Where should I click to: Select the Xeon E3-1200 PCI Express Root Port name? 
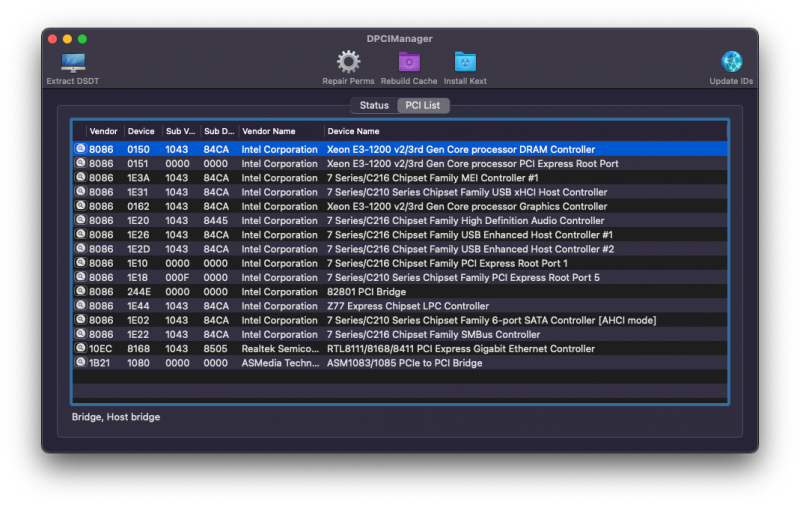(472, 164)
